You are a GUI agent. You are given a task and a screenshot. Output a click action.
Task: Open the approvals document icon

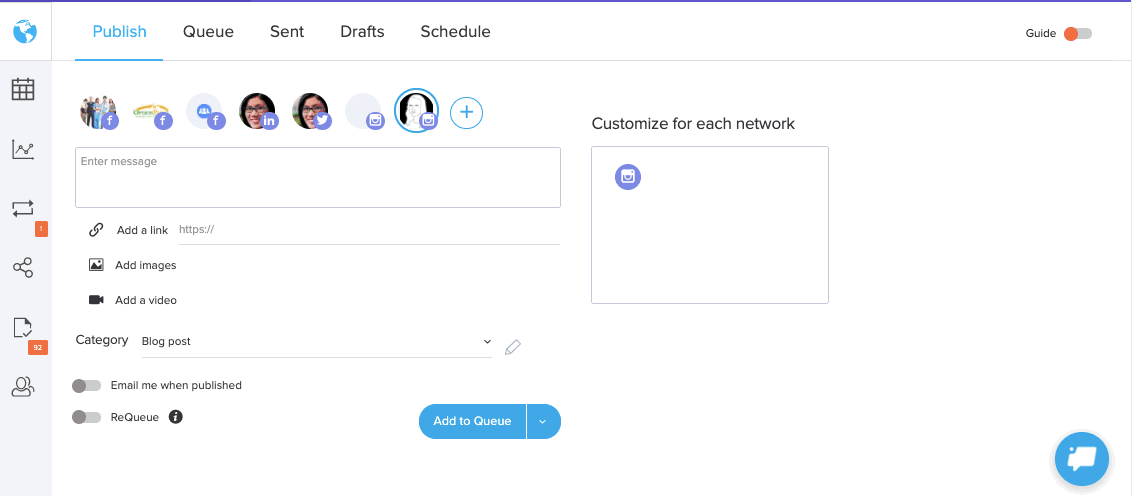coord(22,327)
